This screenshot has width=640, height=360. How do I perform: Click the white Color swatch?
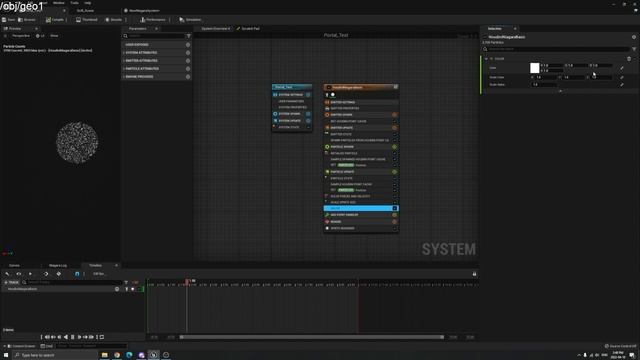point(534,68)
